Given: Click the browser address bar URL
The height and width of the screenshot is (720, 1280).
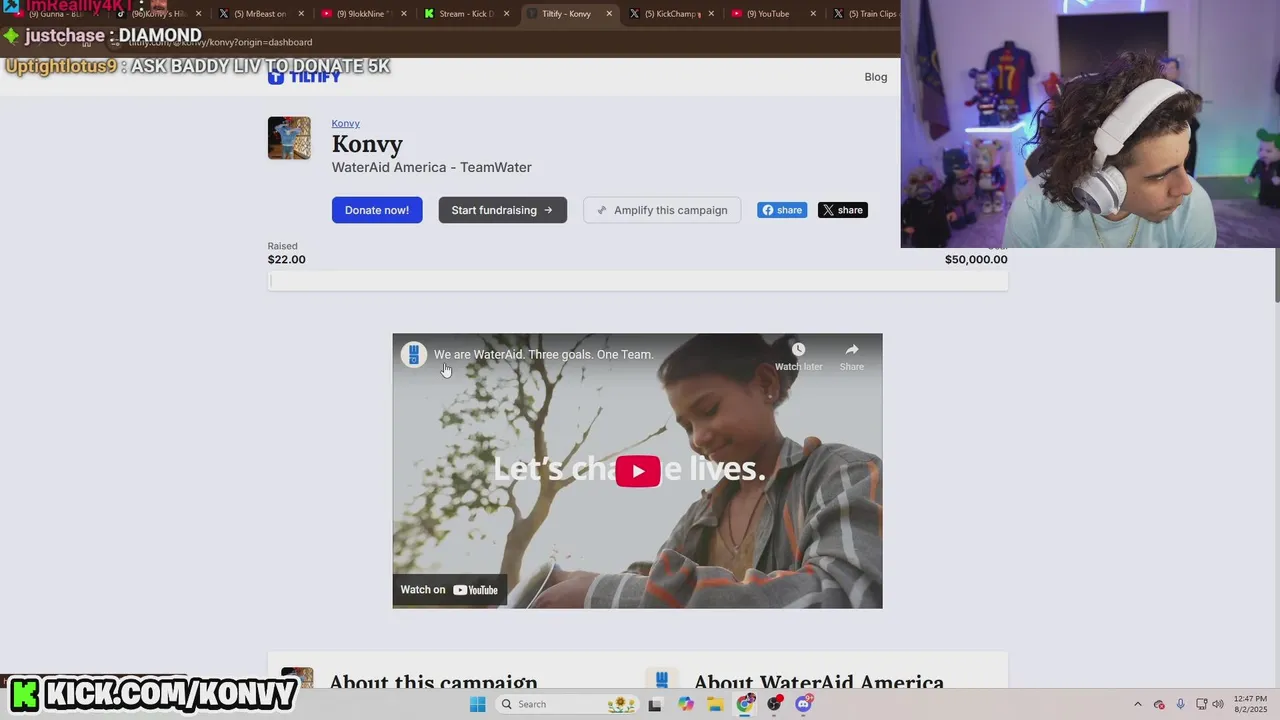Looking at the screenshot, I should 220,42.
